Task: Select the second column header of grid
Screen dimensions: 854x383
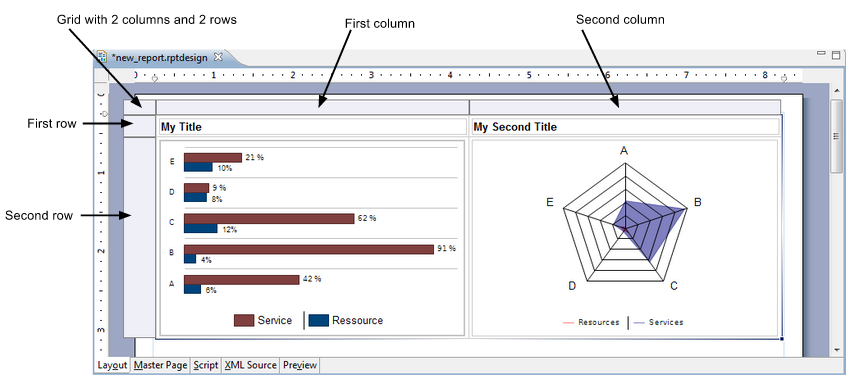Action: (x=625, y=107)
